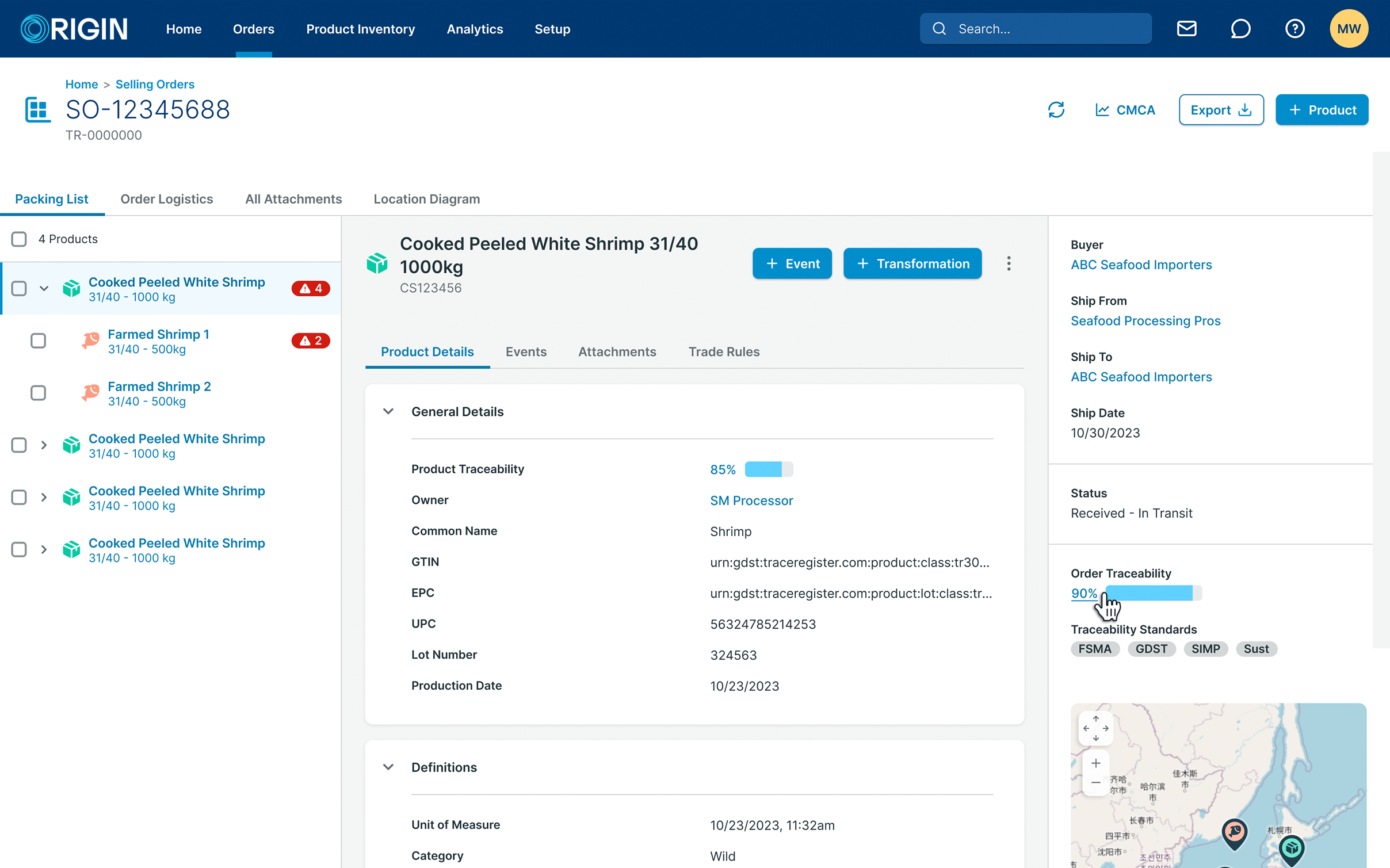Open the SM Processor owner link
Screen dimensions: 1390x868
pyautogui.click(x=751, y=500)
